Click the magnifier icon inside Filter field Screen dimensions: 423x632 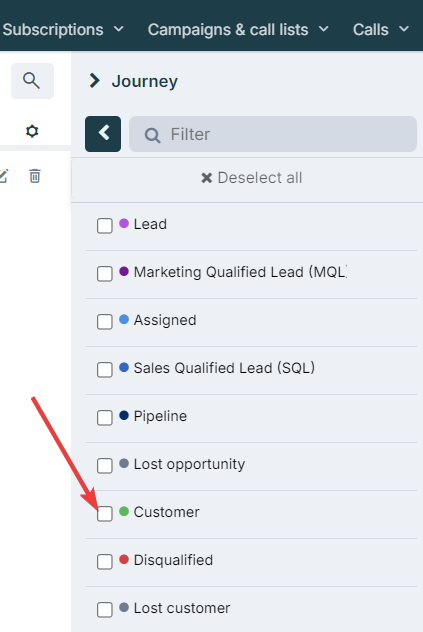point(152,135)
